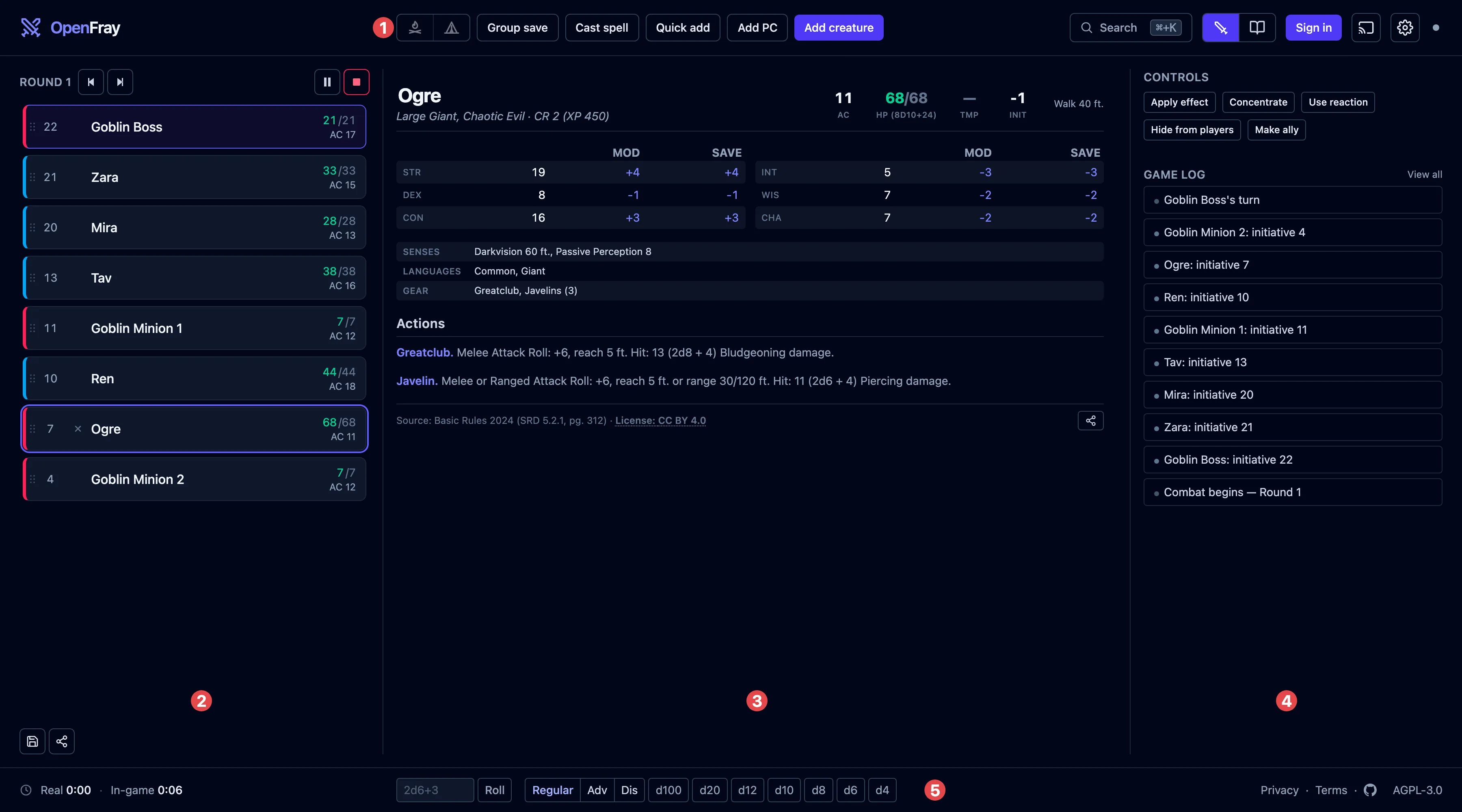Toggle Hide from players
1462x812 pixels.
point(1192,130)
